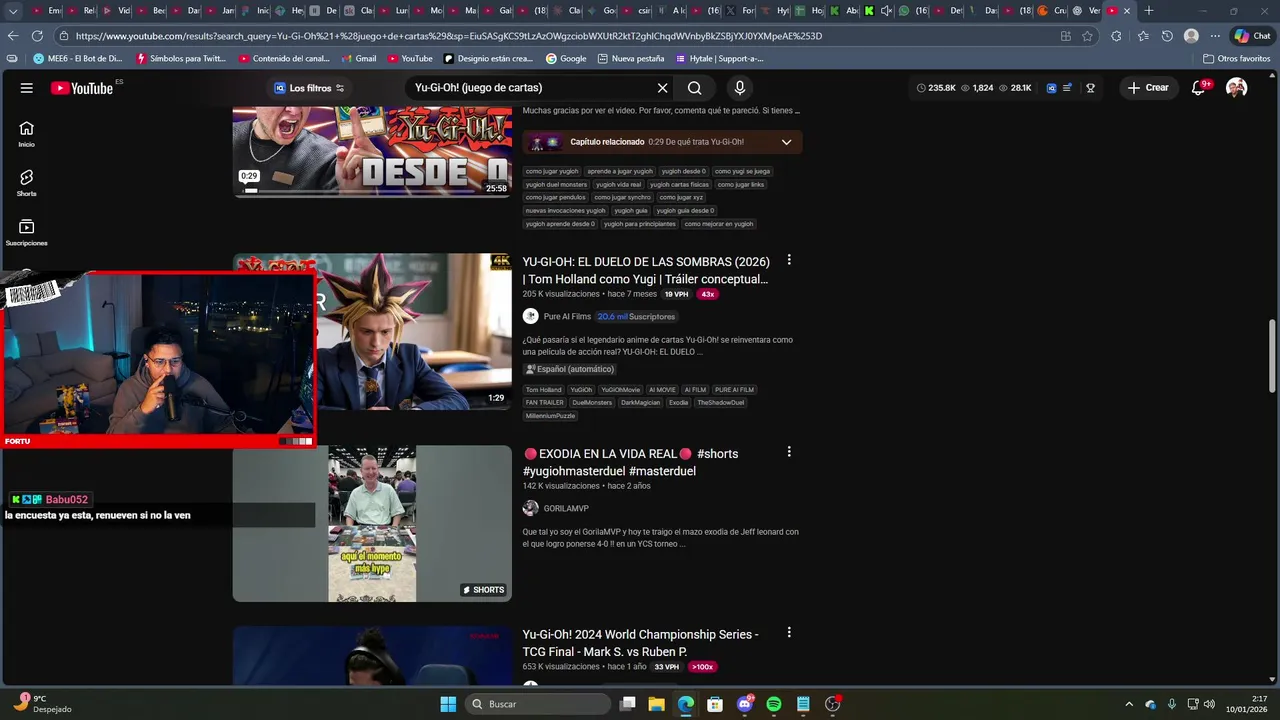Switch to the Crunchyroll Cru tab

click(x=1050, y=10)
